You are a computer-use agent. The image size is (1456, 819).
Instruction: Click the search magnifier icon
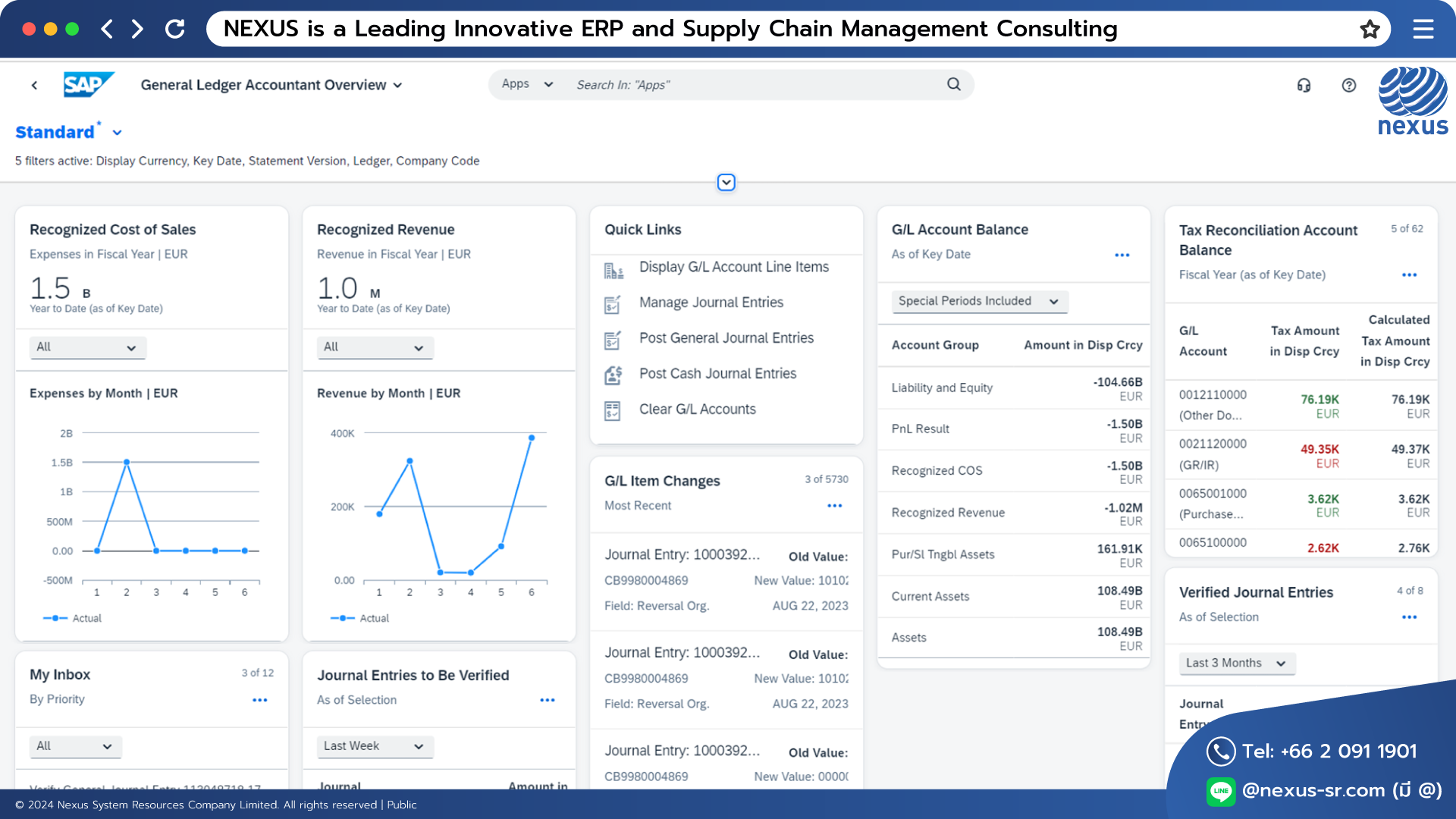954,84
